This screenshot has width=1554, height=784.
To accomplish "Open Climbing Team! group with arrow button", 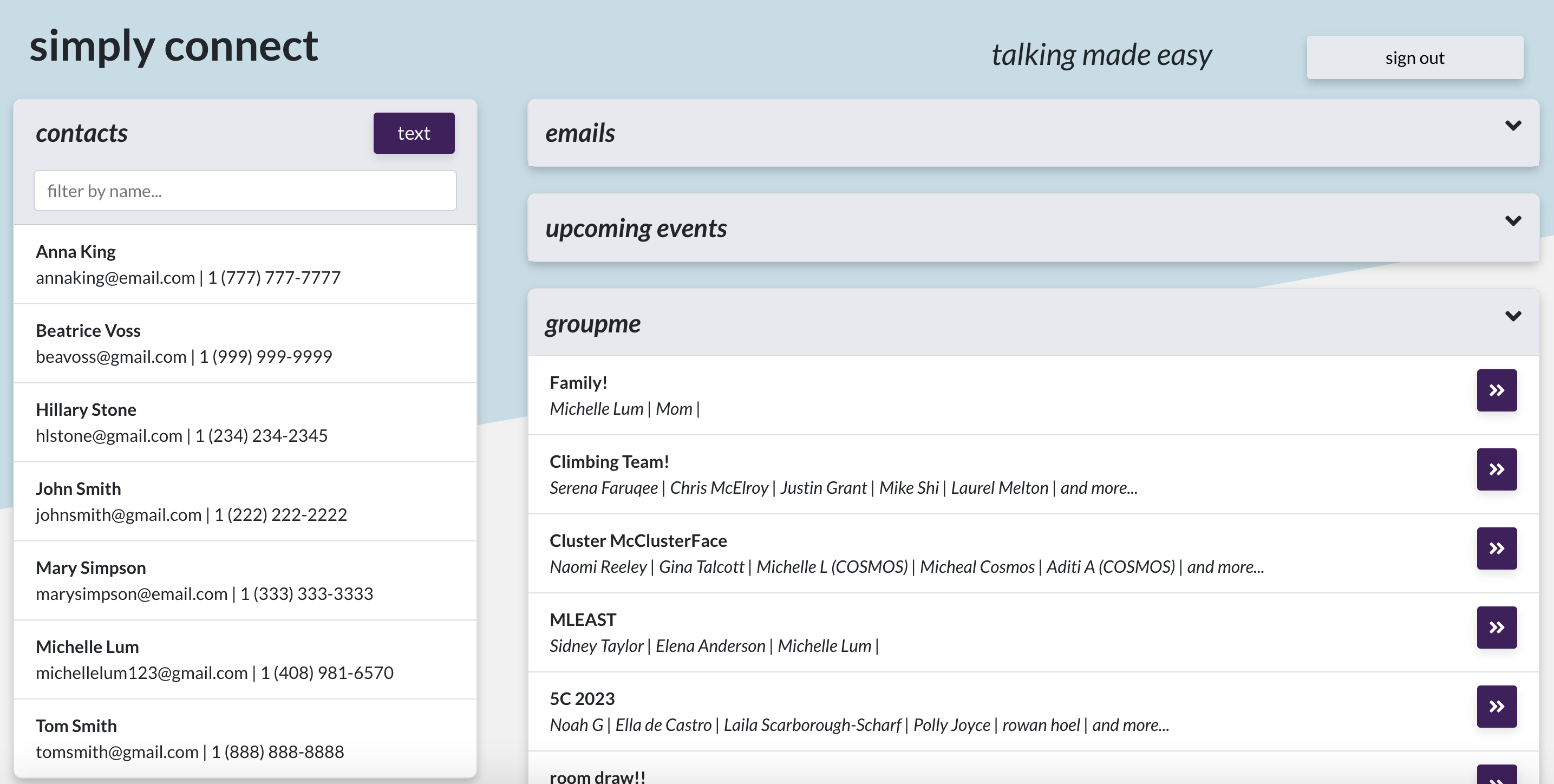I will pyautogui.click(x=1496, y=469).
